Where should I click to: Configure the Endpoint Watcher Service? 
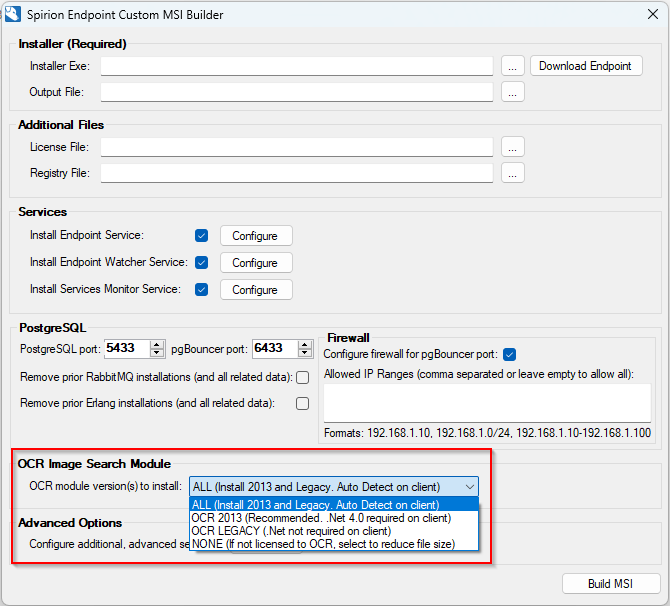coord(256,263)
